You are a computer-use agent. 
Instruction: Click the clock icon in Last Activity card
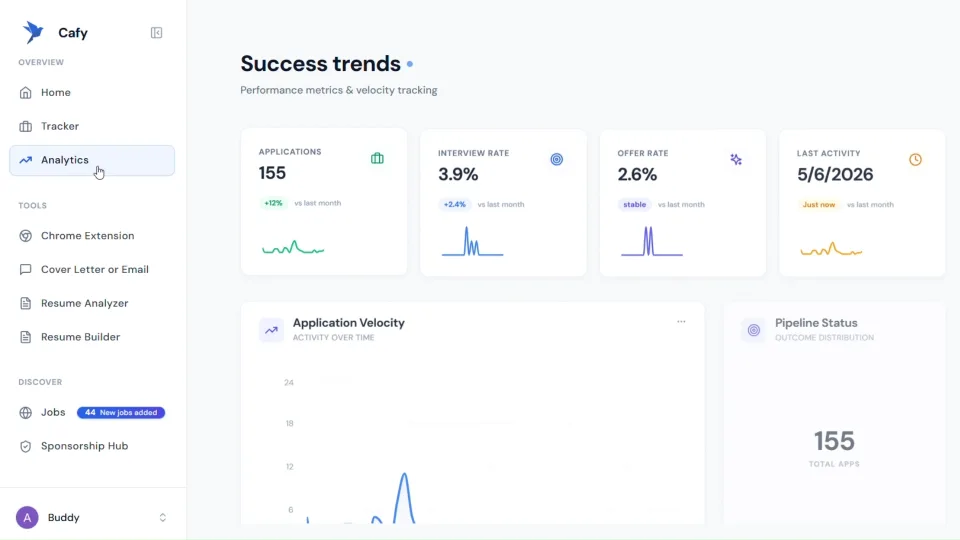(x=915, y=160)
